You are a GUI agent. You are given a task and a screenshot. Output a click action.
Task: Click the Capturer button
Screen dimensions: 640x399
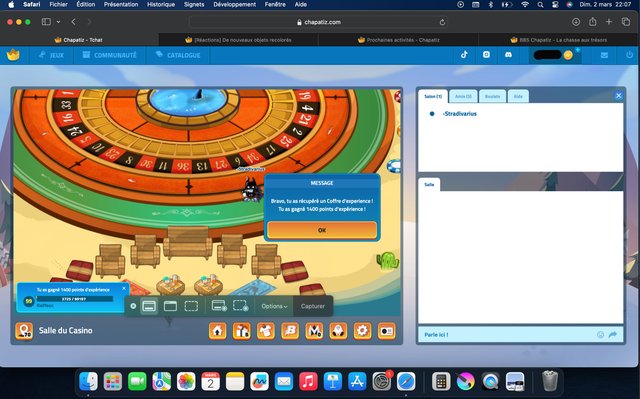tap(313, 306)
